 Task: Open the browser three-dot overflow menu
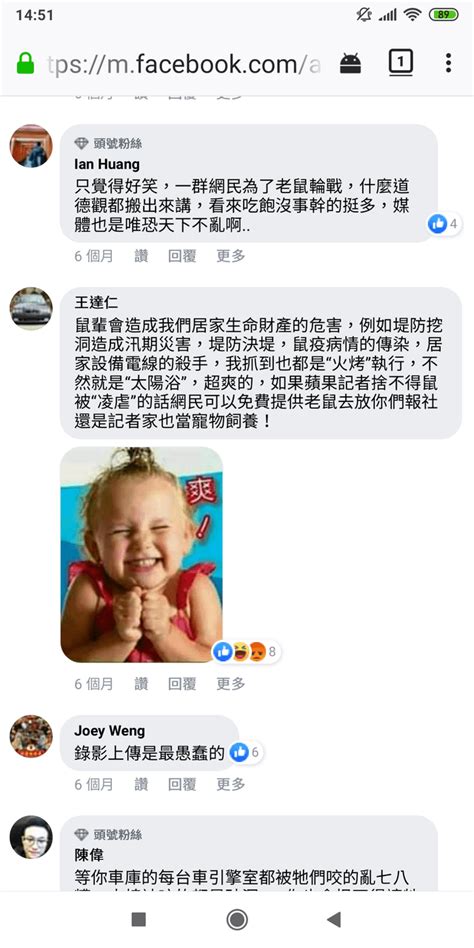(448, 62)
